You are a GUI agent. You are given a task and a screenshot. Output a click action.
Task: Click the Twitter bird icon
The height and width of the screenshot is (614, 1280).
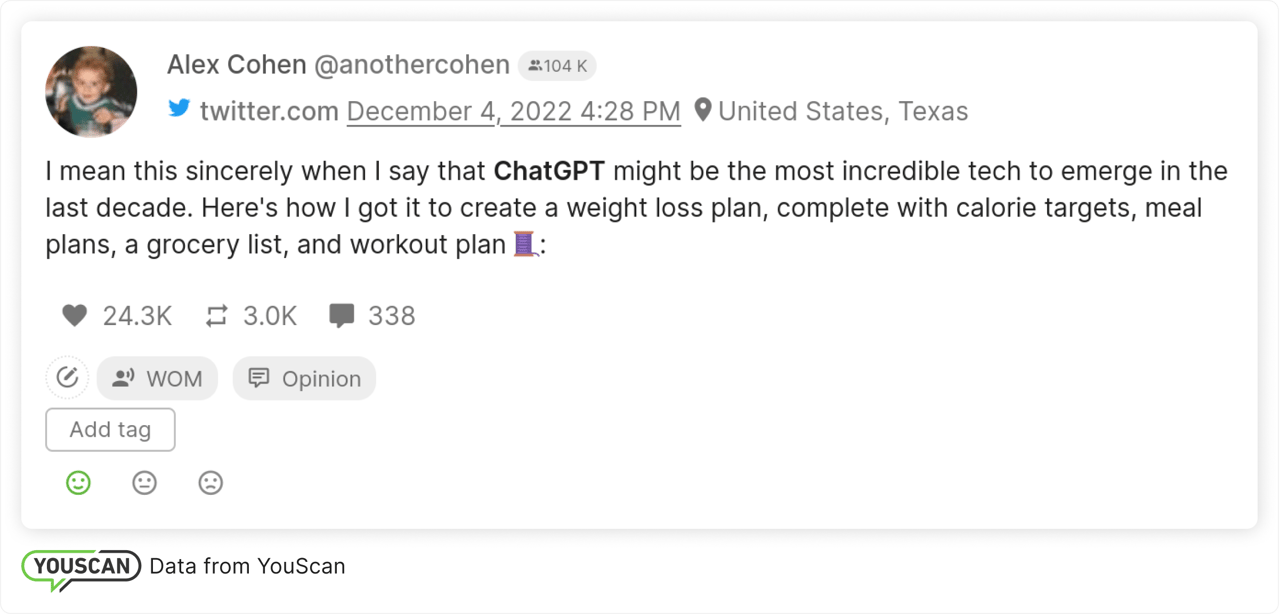point(179,109)
